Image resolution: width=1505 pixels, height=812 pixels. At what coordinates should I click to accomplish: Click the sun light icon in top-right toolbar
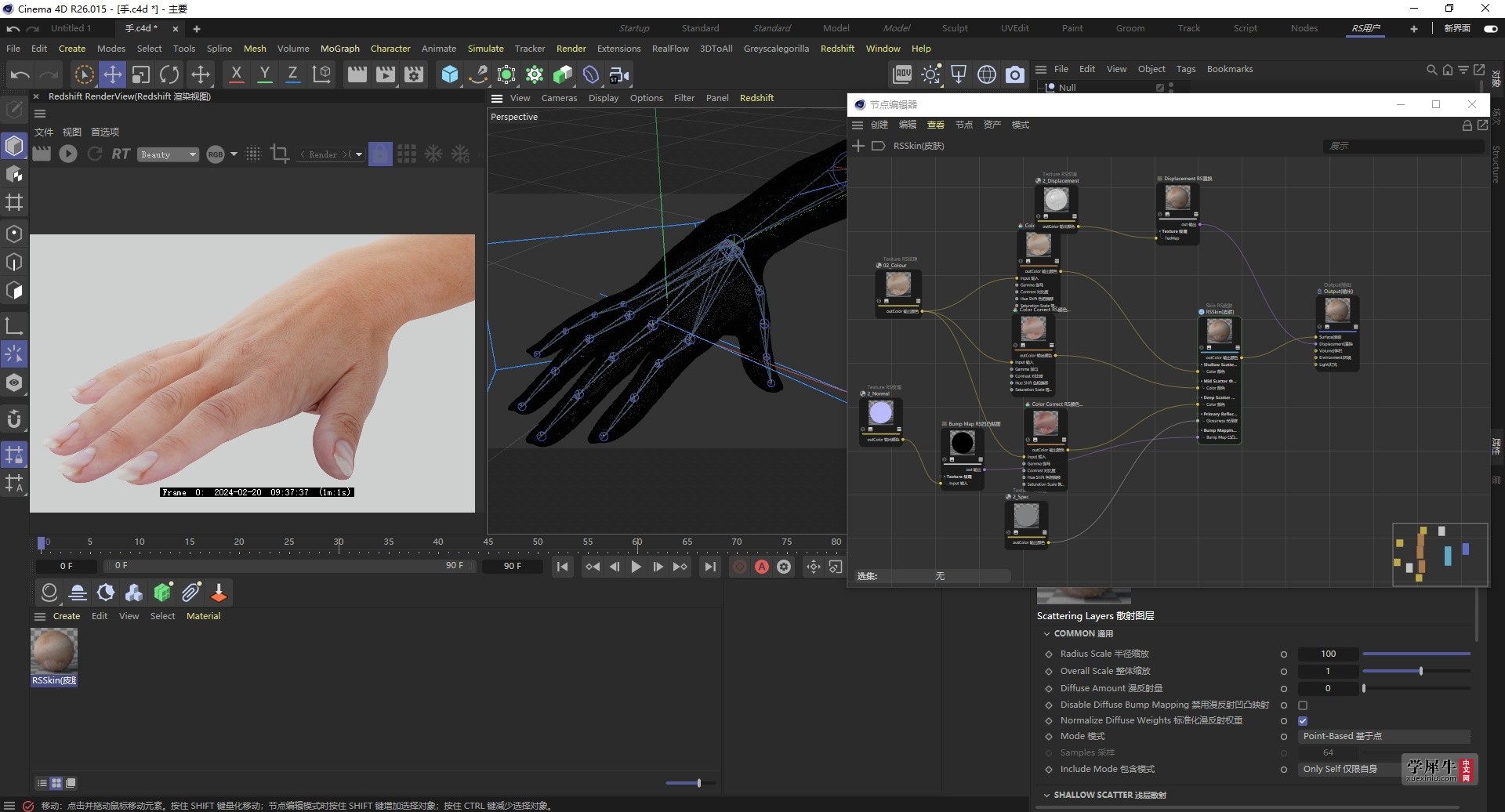931,74
